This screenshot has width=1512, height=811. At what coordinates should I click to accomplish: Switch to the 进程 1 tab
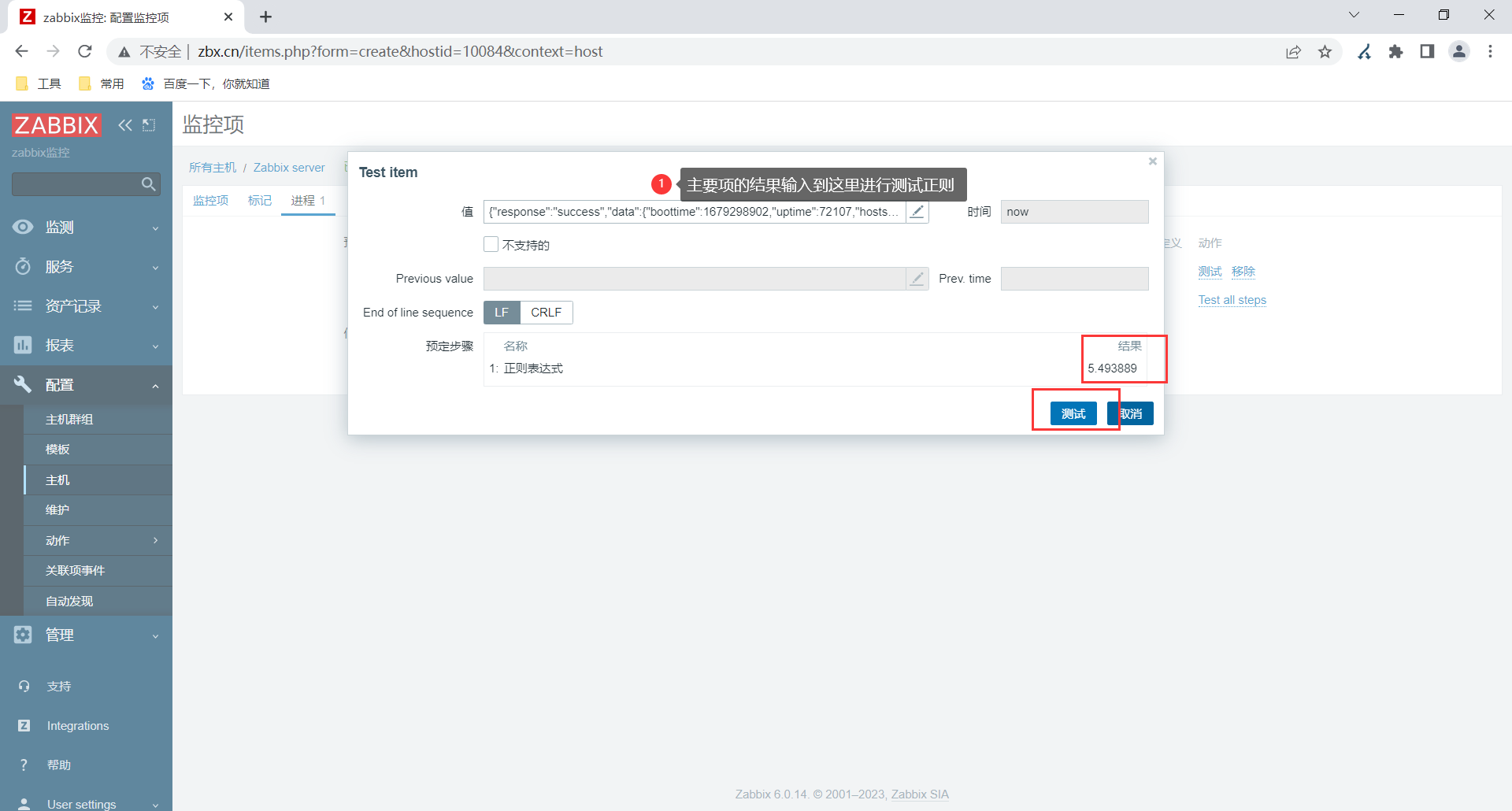click(308, 201)
